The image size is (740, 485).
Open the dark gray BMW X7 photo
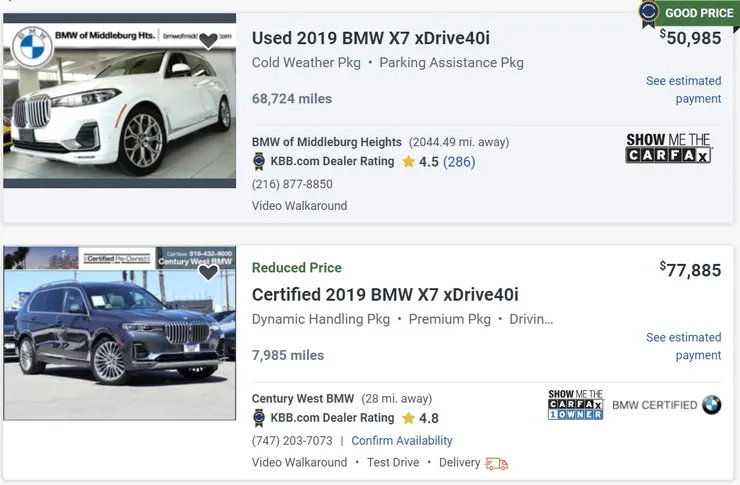pyautogui.click(x=120, y=333)
